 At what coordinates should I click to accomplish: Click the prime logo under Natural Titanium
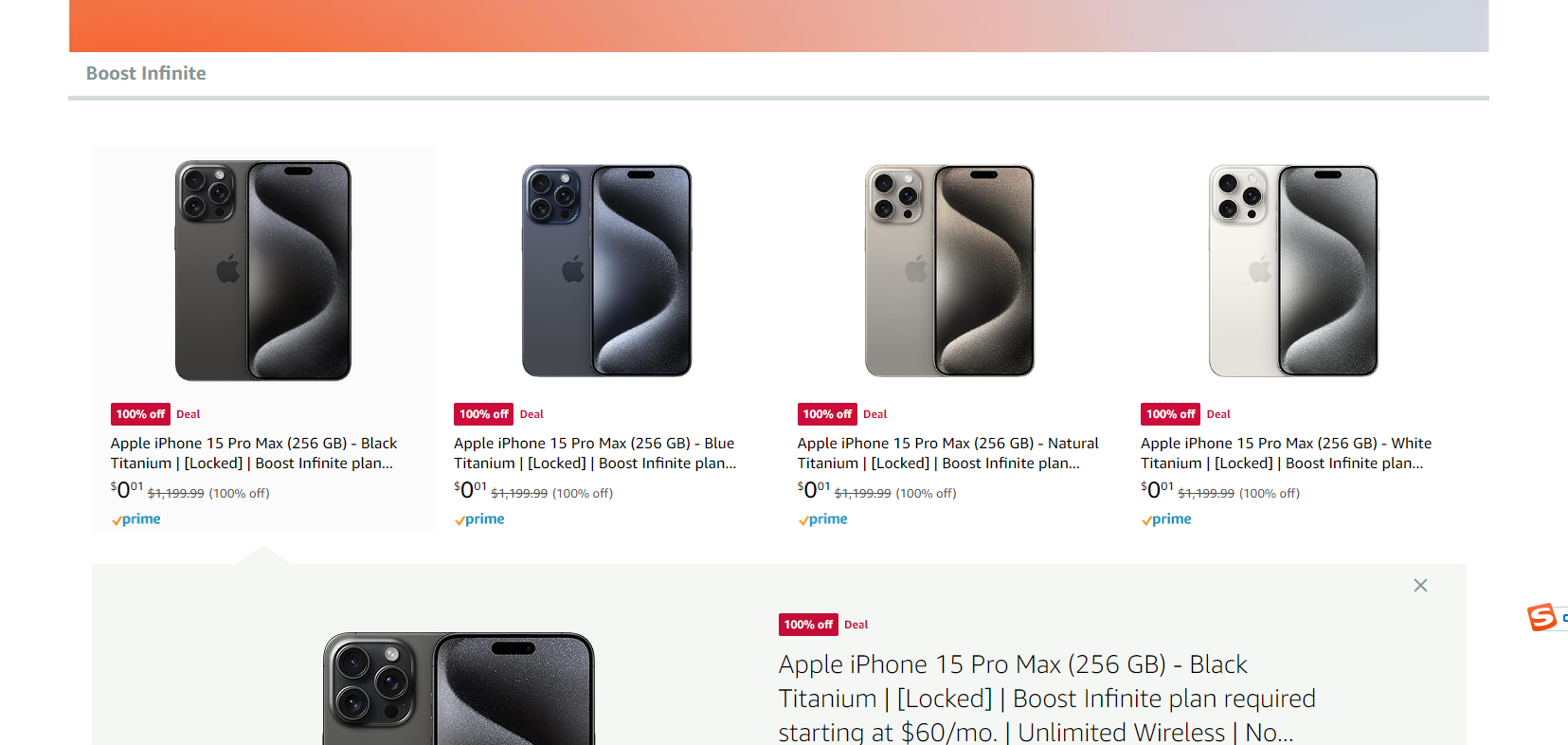(x=822, y=519)
